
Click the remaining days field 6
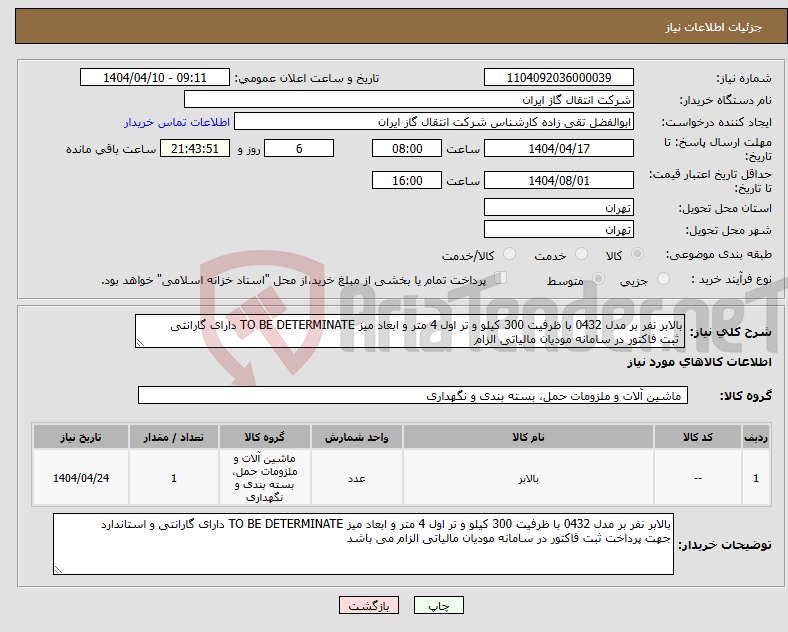[x=299, y=148]
